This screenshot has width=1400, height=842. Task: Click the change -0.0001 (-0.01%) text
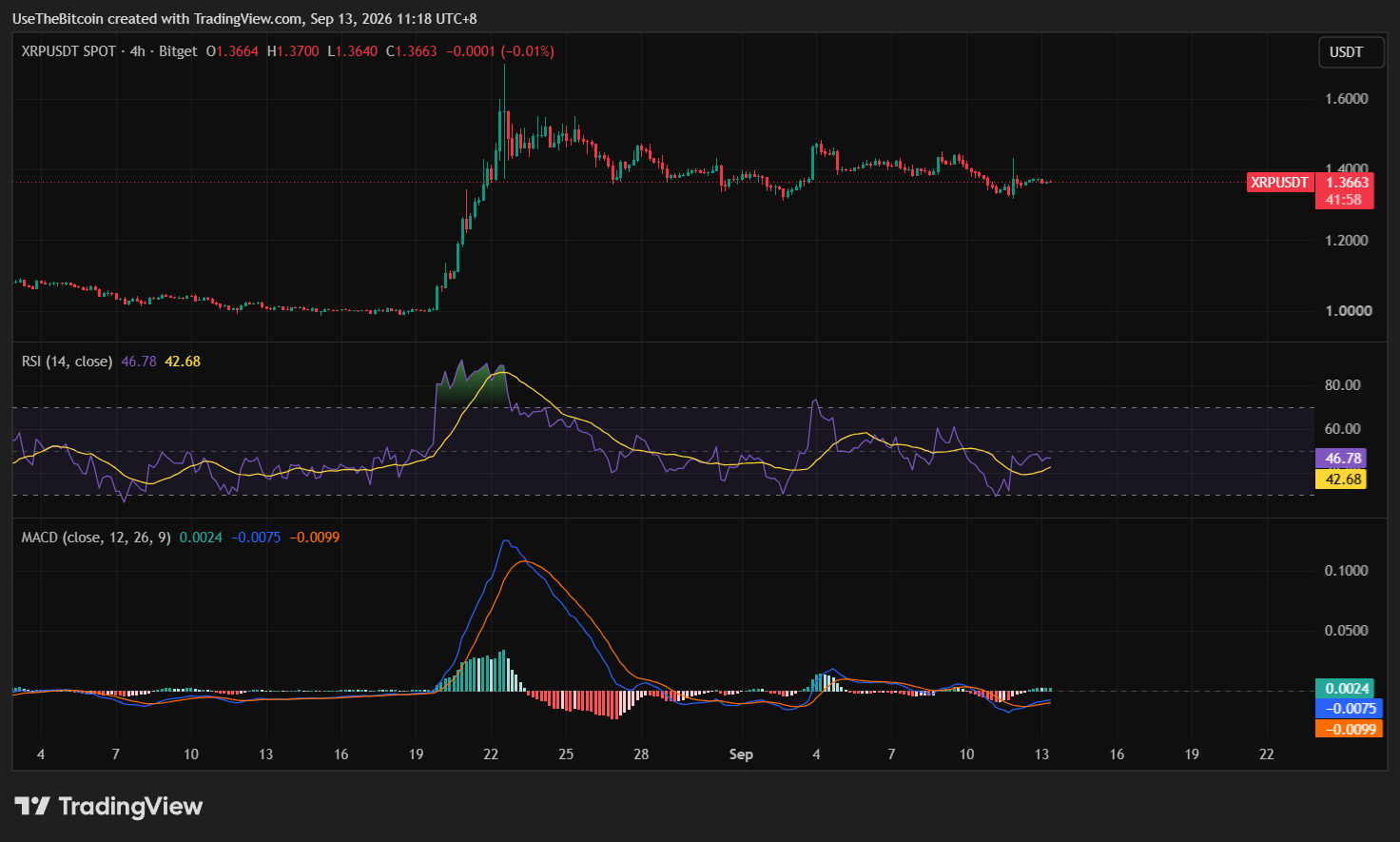pos(500,51)
